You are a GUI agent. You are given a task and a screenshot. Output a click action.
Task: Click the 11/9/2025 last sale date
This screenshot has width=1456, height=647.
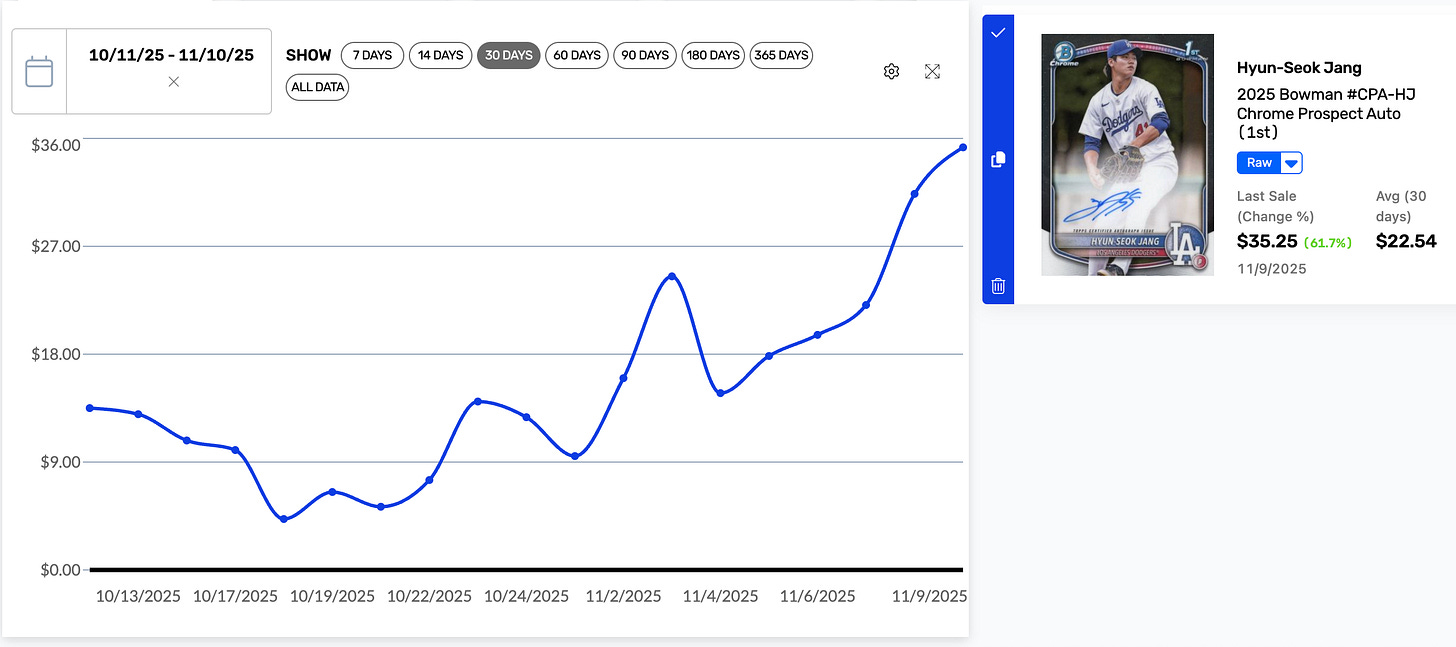(1271, 269)
